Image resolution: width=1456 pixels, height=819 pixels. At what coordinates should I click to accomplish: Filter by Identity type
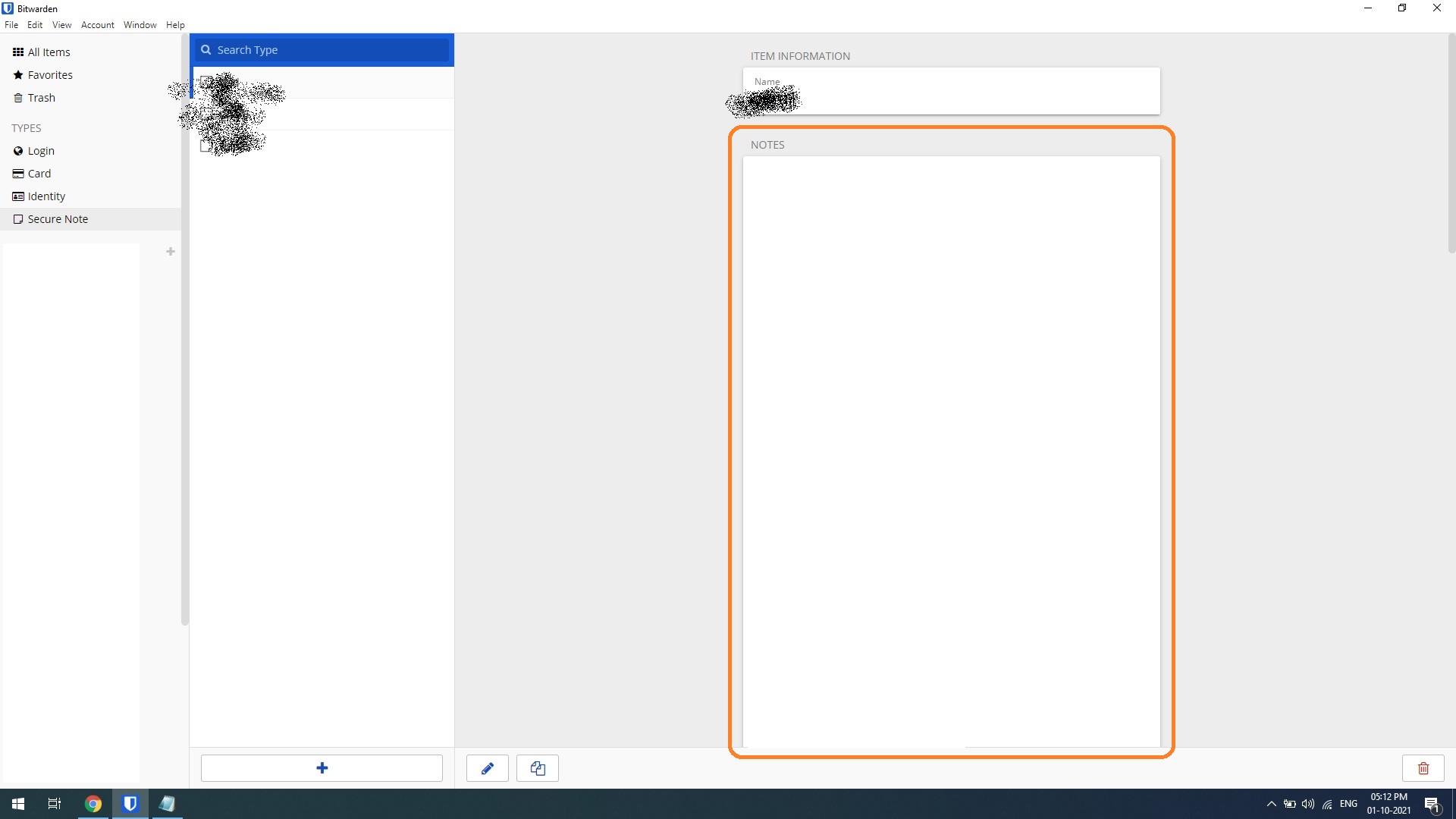pyautogui.click(x=91, y=196)
